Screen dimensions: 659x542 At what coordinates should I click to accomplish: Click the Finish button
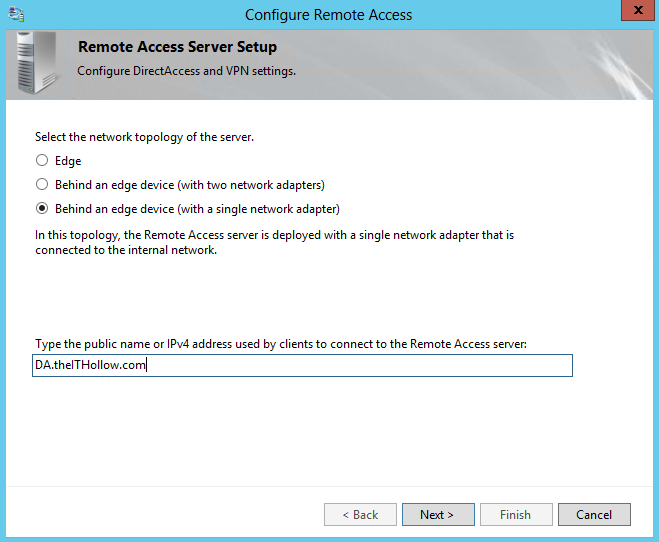pos(515,515)
